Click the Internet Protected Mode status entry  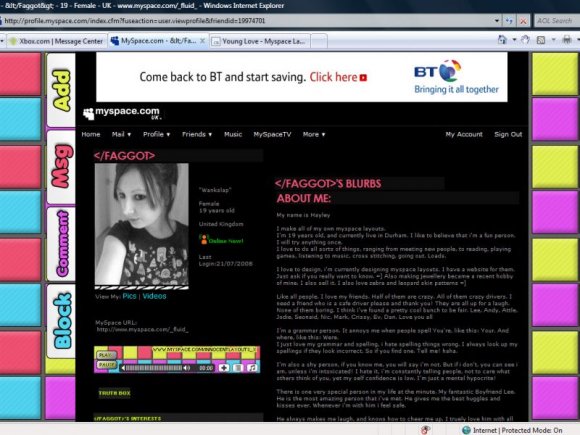coord(512,430)
